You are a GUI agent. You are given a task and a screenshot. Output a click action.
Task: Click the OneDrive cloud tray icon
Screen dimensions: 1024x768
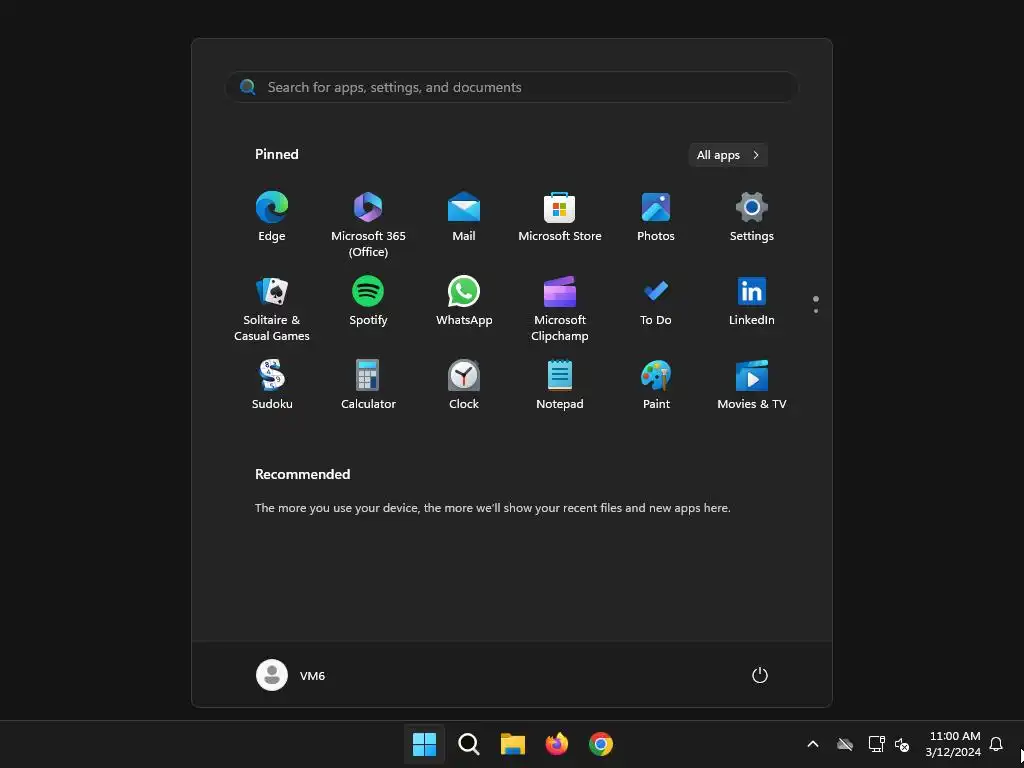tap(845, 744)
